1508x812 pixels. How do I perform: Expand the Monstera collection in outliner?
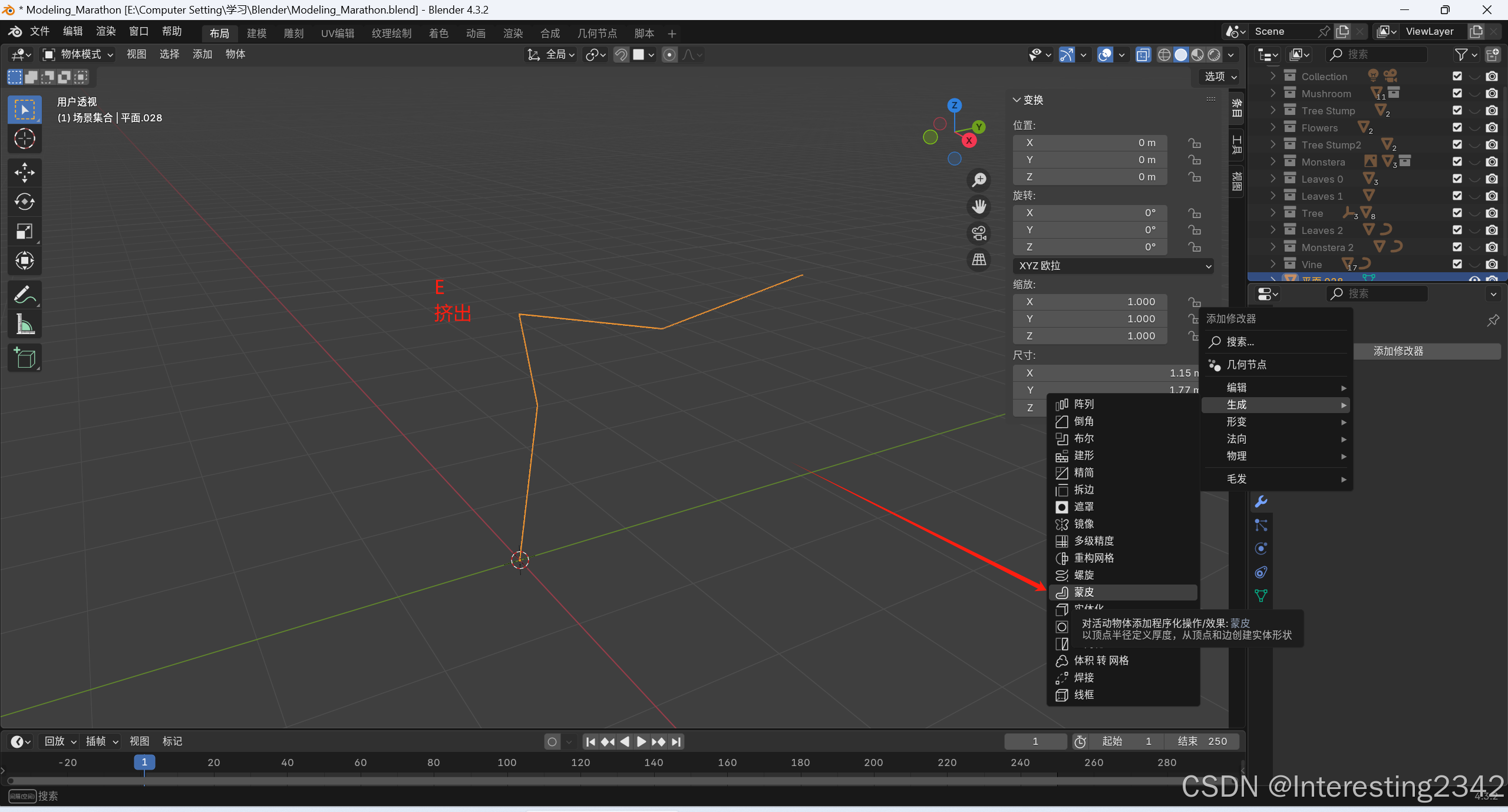point(1273,161)
